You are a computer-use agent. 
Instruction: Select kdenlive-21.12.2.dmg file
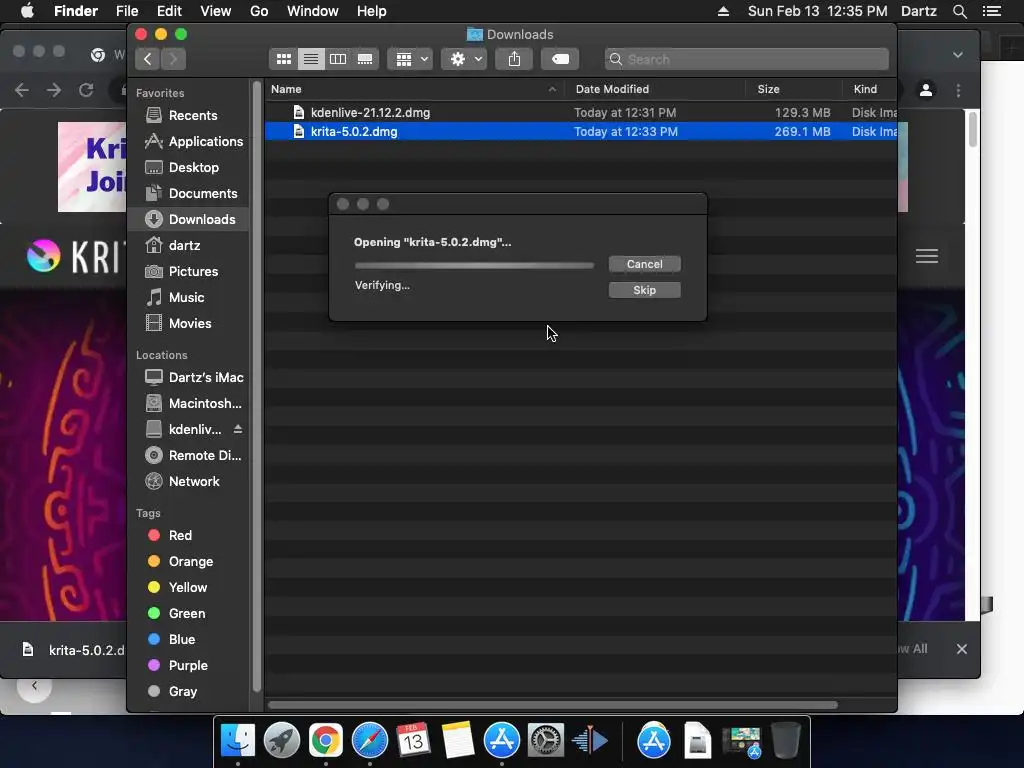click(x=581, y=112)
